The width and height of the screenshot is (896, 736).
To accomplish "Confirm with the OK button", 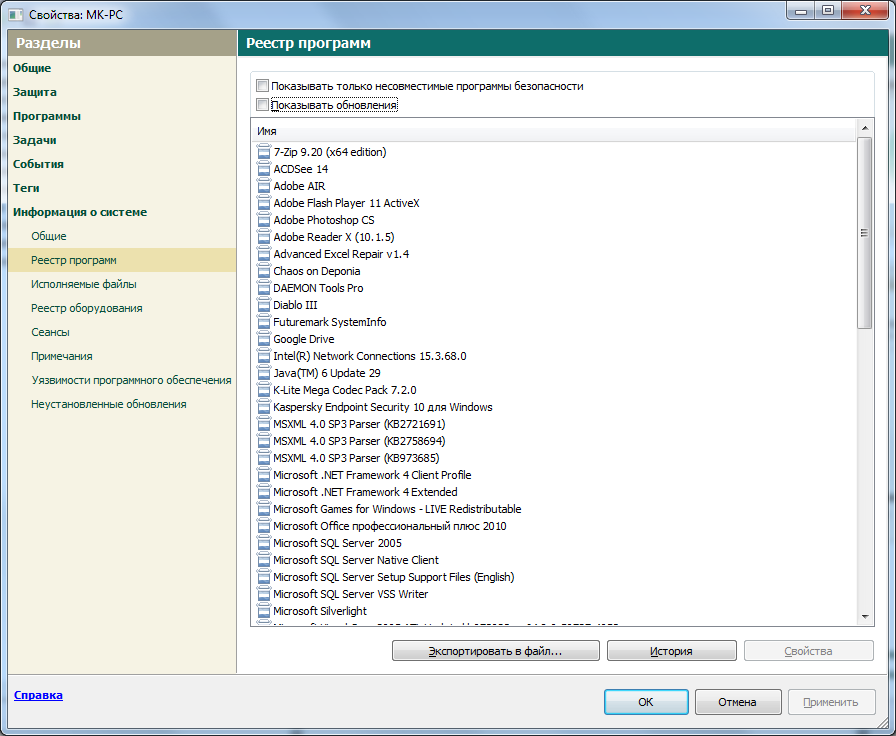I will point(646,702).
